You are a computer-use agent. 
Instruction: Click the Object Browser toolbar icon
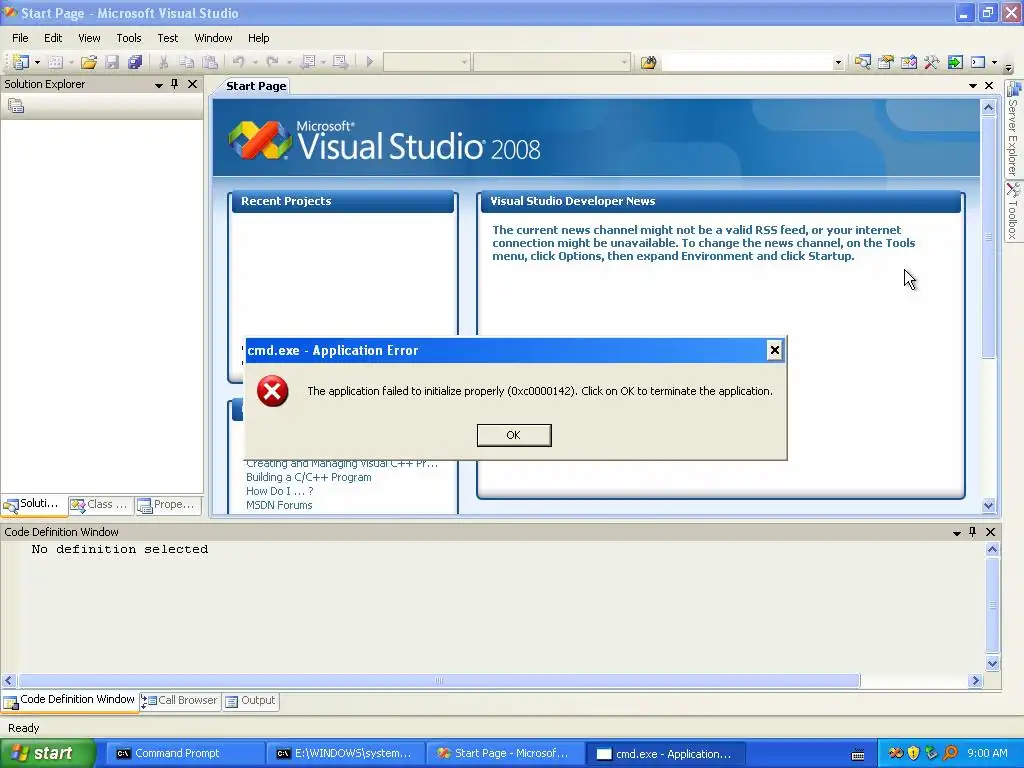[909, 62]
